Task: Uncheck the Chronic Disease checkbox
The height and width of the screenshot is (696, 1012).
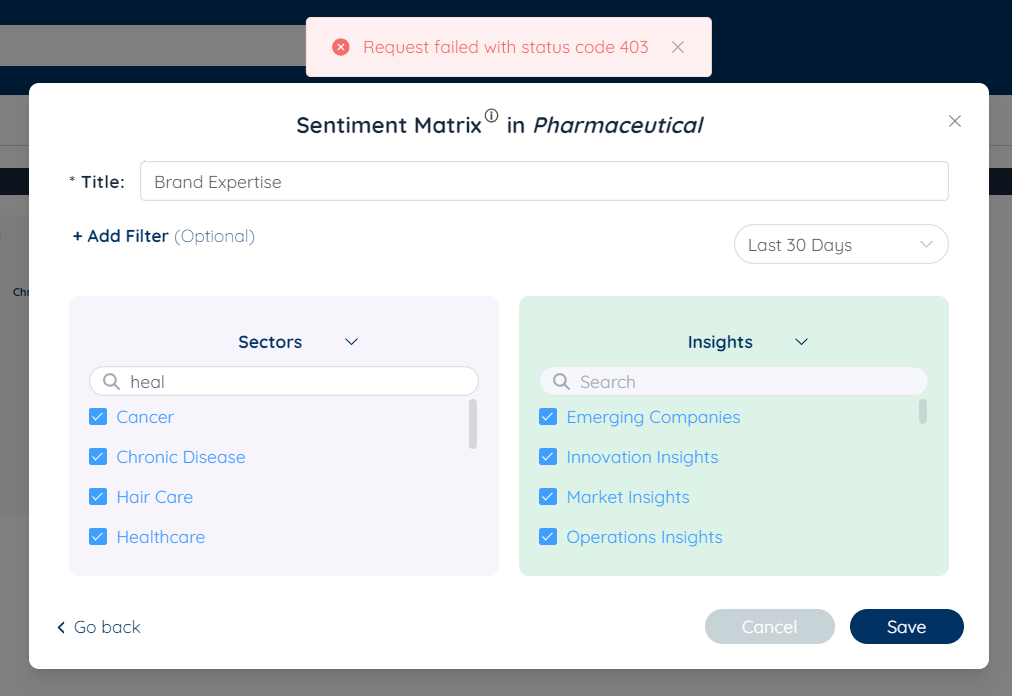Action: pos(98,457)
